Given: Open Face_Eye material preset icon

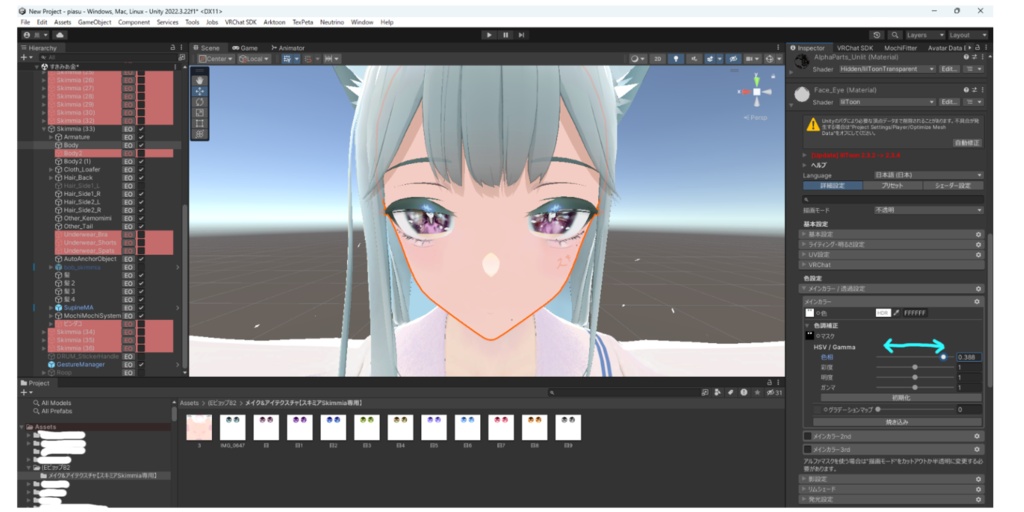Looking at the screenshot, I should point(974,90).
